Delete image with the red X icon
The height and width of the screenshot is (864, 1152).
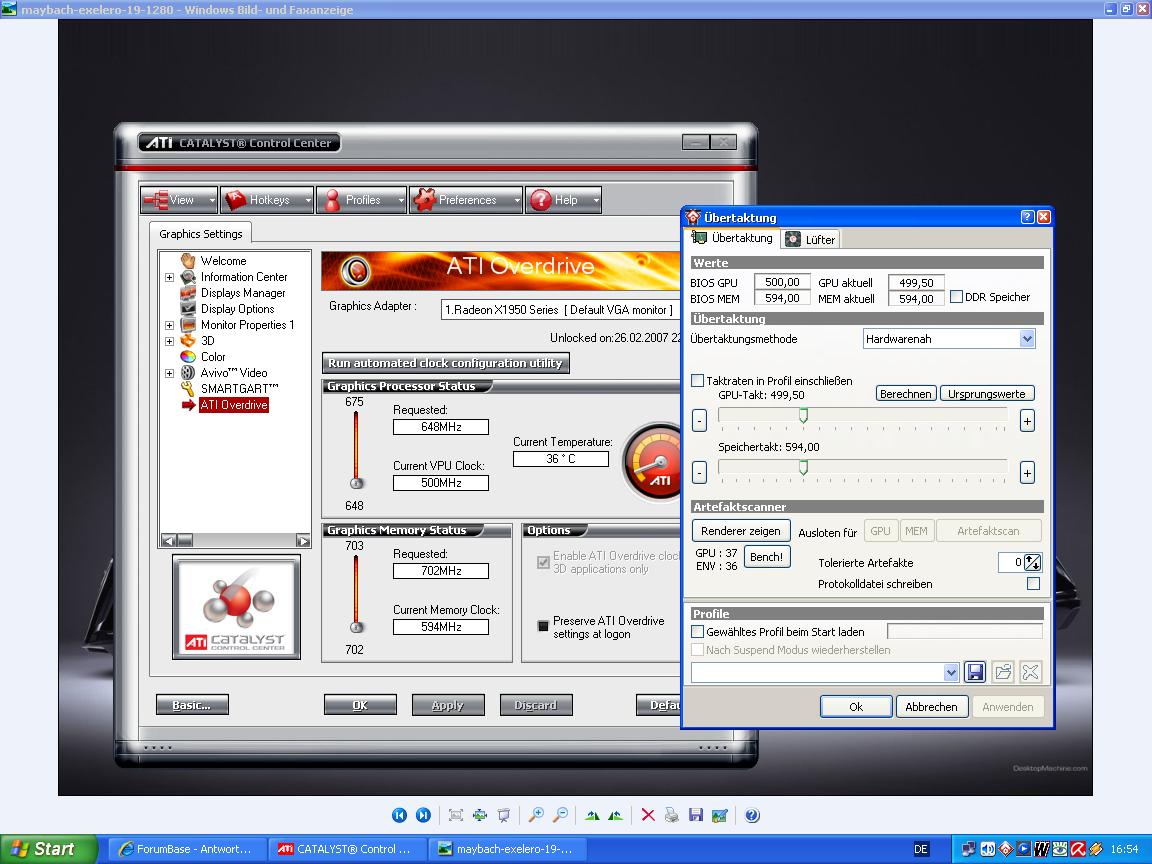(648, 815)
